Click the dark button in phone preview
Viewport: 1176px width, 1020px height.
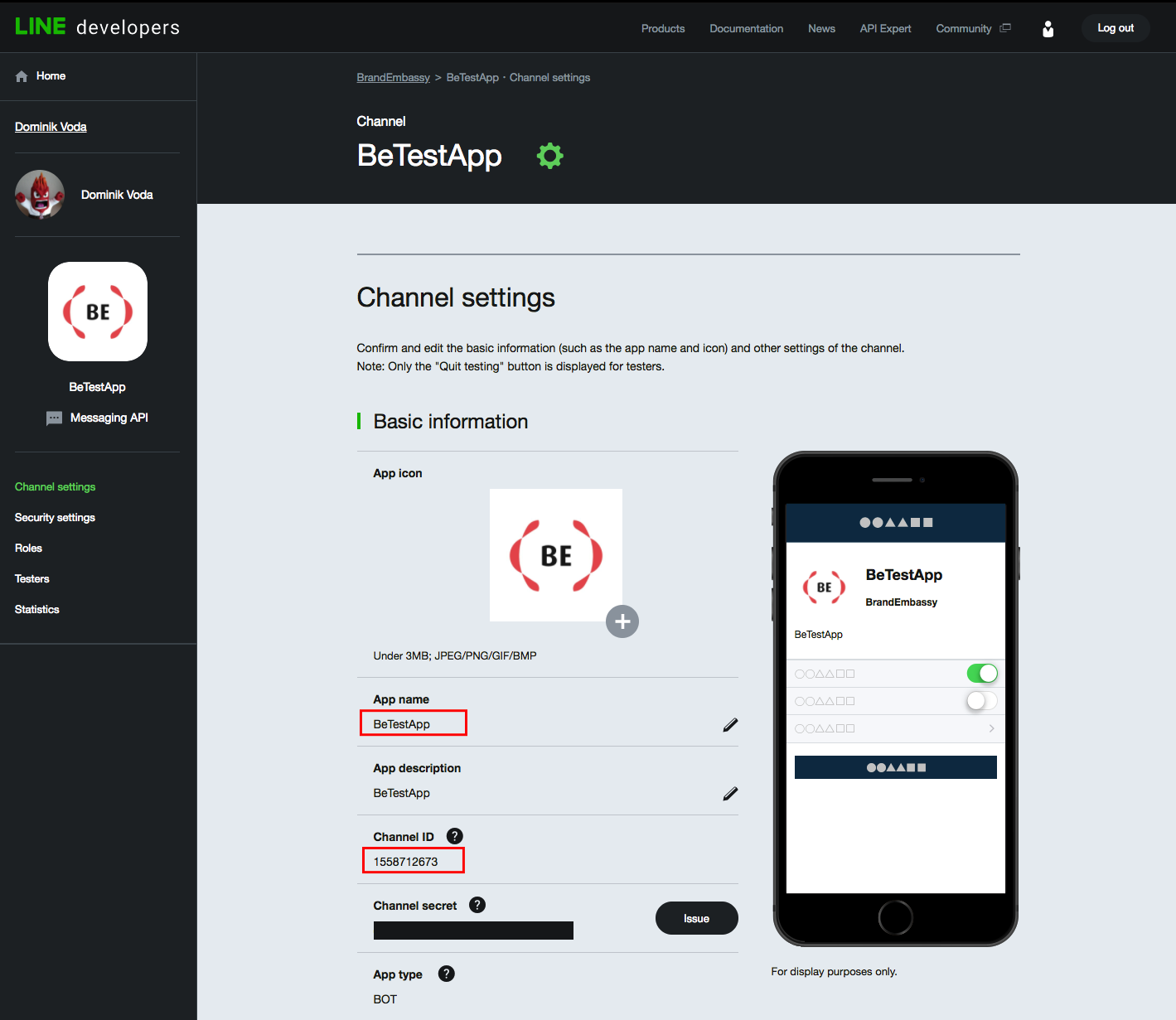coord(895,767)
